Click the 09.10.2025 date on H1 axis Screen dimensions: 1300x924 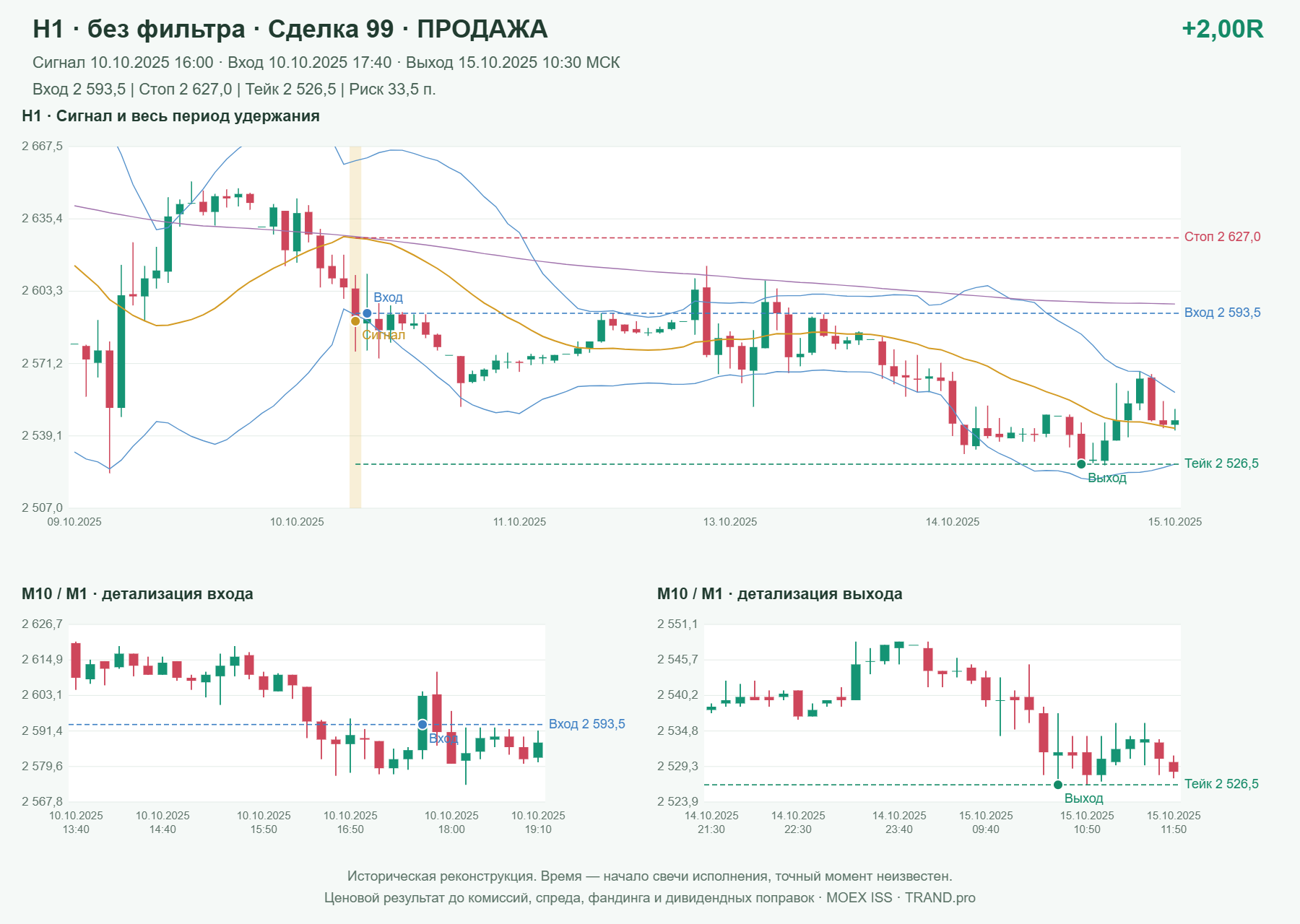coord(74,522)
